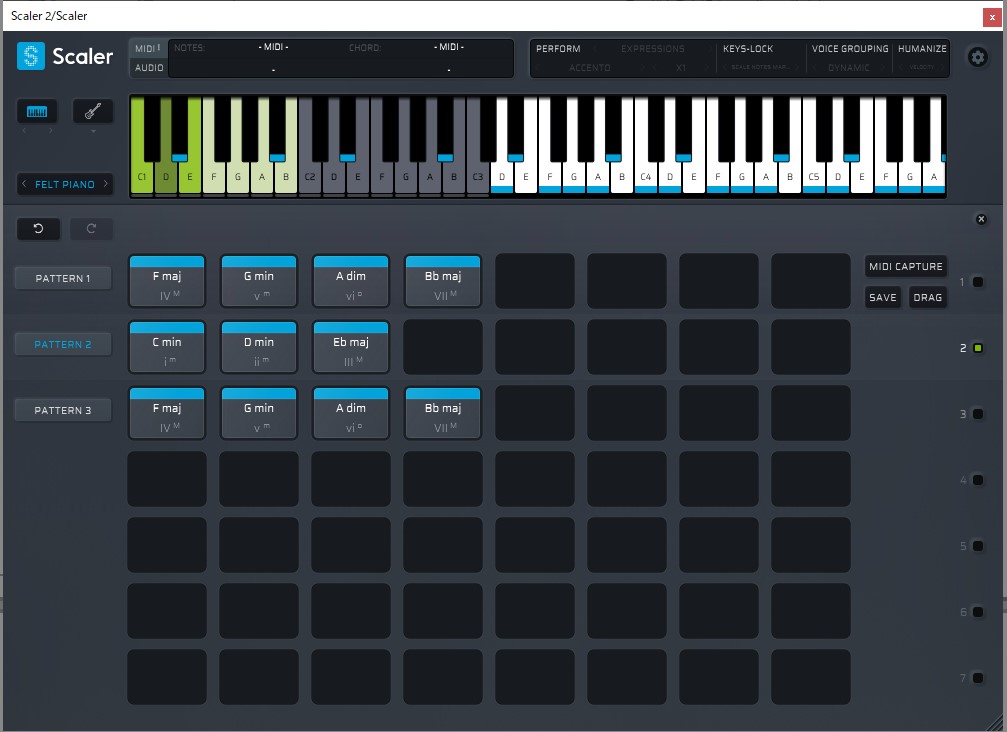Screen dimensions: 1007x732
Task: Play the C3 key on the keyboard
Action: (x=478, y=177)
